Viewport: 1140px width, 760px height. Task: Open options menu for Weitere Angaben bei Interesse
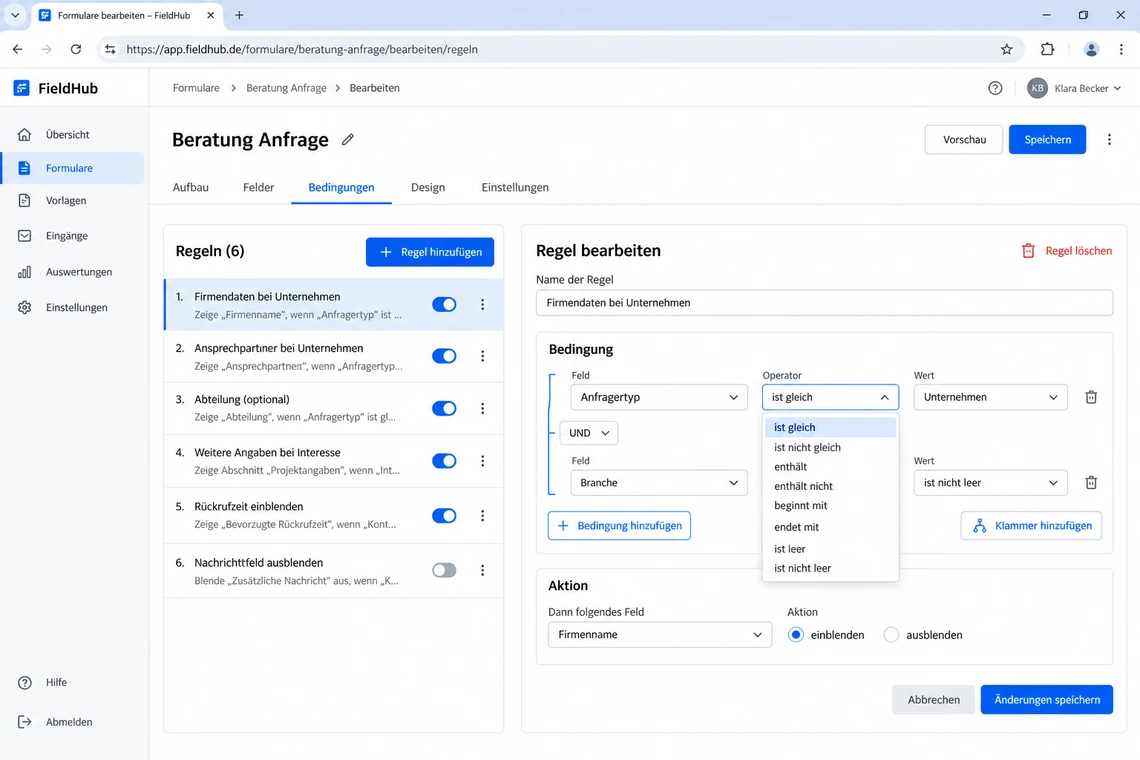click(482, 460)
